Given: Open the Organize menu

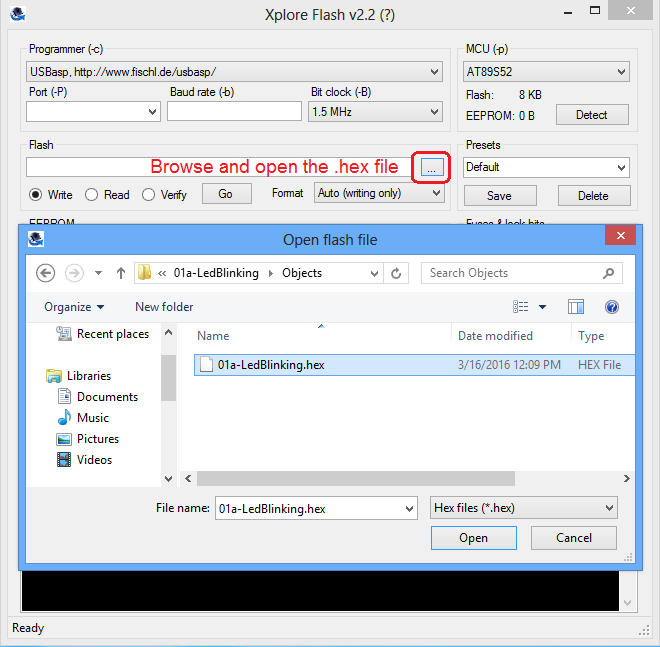Looking at the screenshot, I should point(74,307).
